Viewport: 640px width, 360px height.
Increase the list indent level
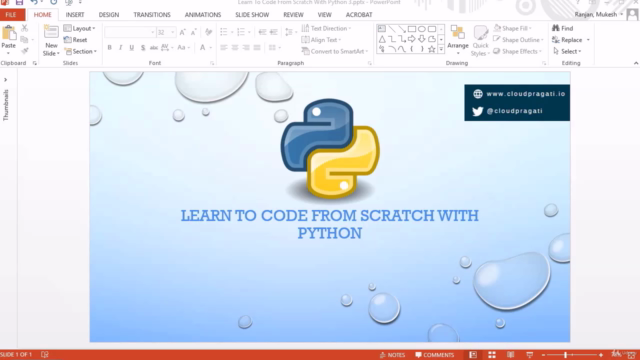pyautogui.click(x=273, y=32)
